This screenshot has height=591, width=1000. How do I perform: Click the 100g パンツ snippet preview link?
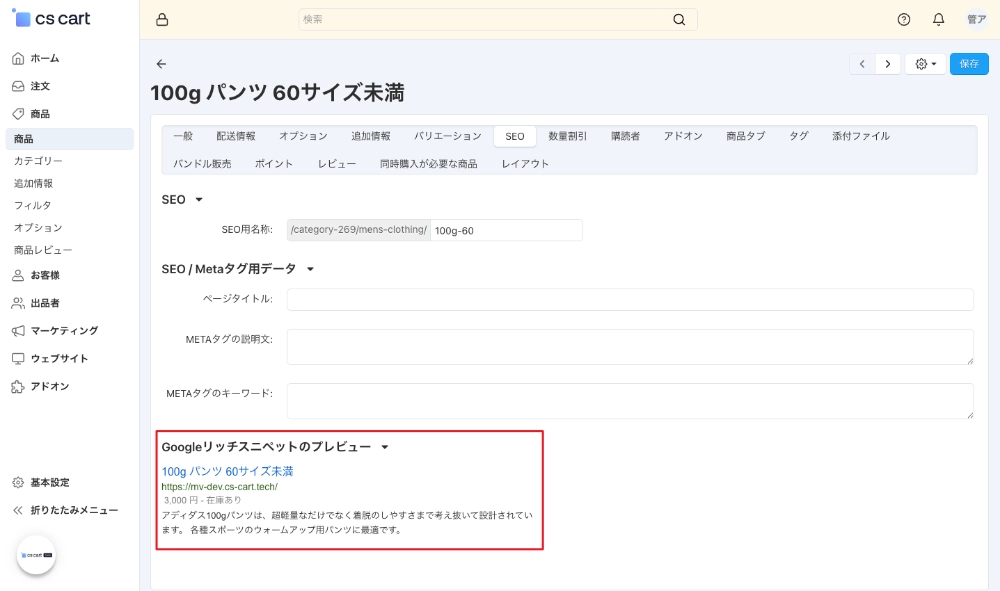coord(227,471)
